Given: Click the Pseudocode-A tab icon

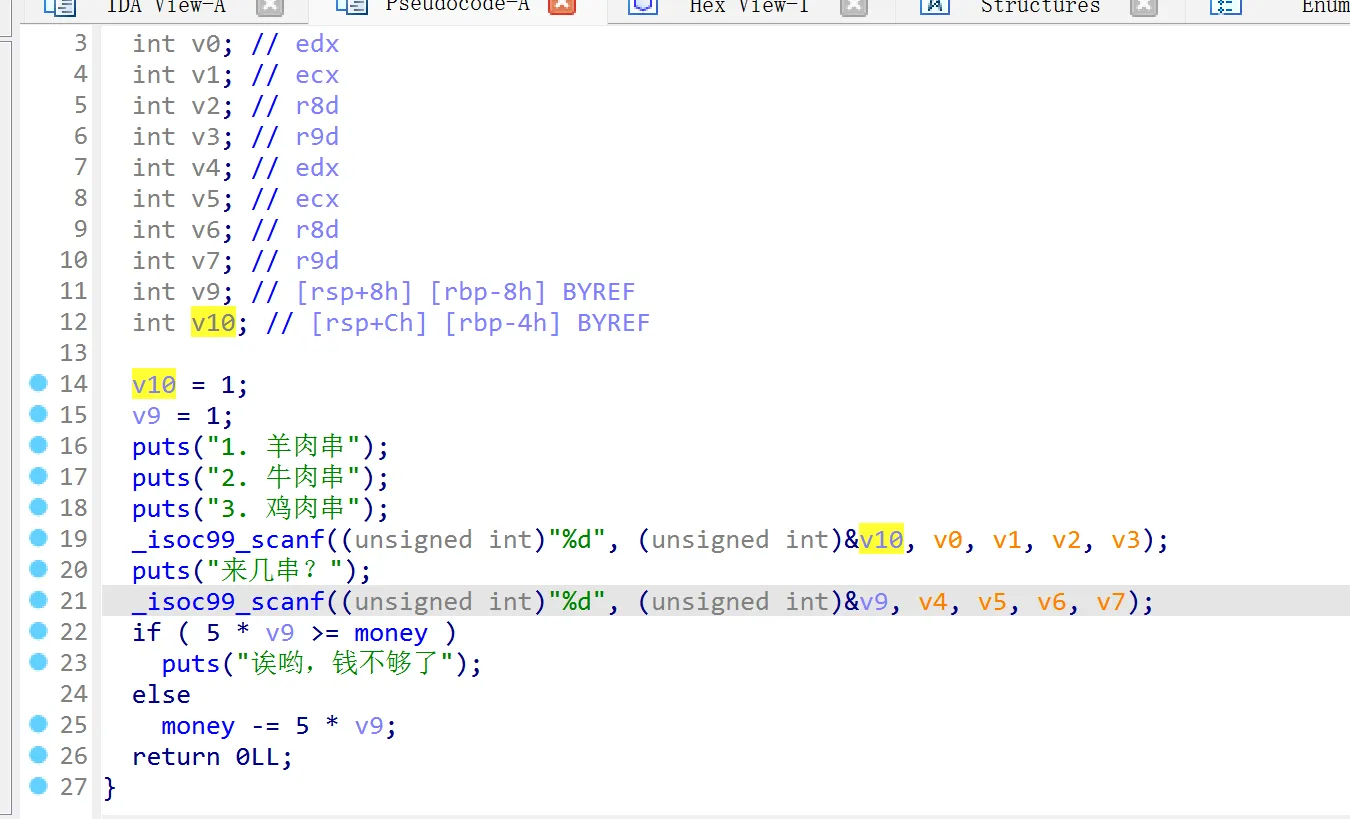Looking at the screenshot, I should [352, 7].
